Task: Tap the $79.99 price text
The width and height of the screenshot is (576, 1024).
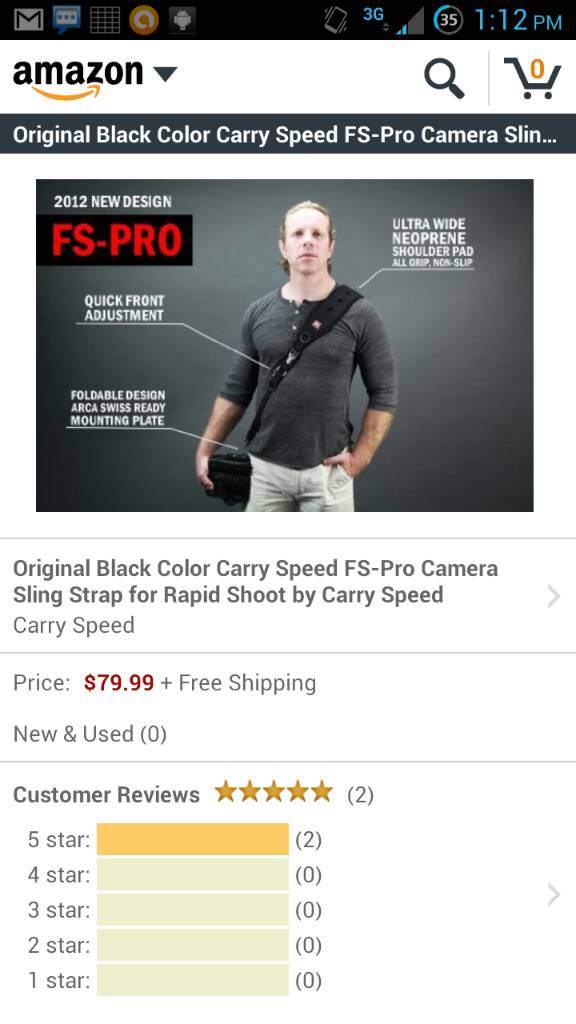Action: pyautogui.click(x=119, y=682)
